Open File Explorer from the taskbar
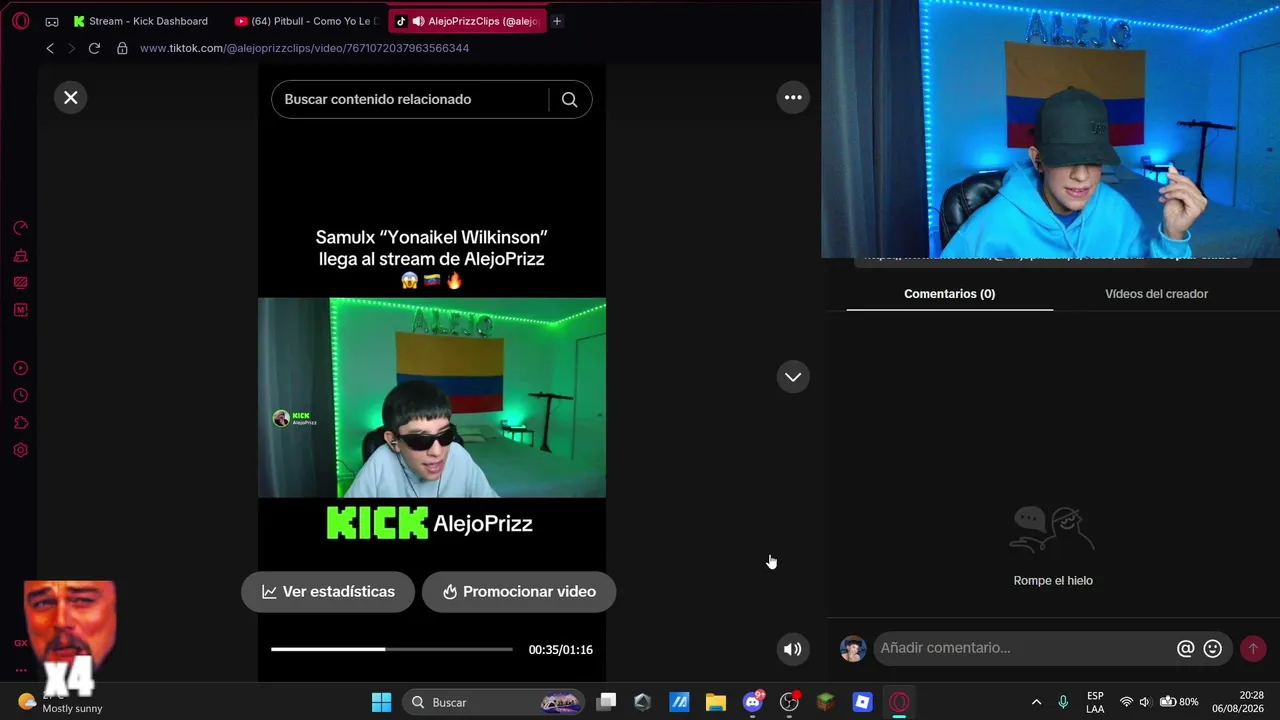 716,702
